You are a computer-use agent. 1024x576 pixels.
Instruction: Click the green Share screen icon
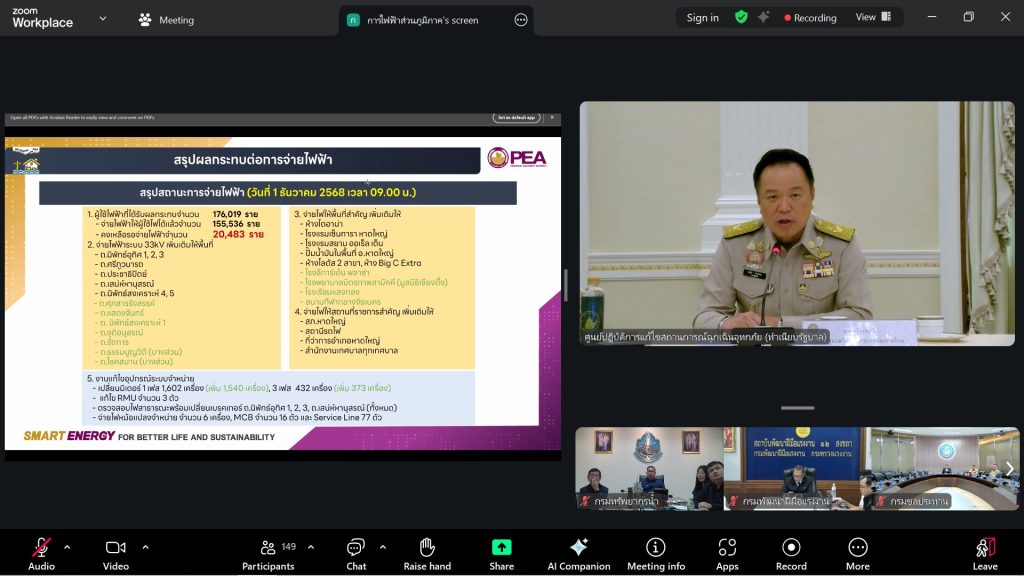[501, 547]
